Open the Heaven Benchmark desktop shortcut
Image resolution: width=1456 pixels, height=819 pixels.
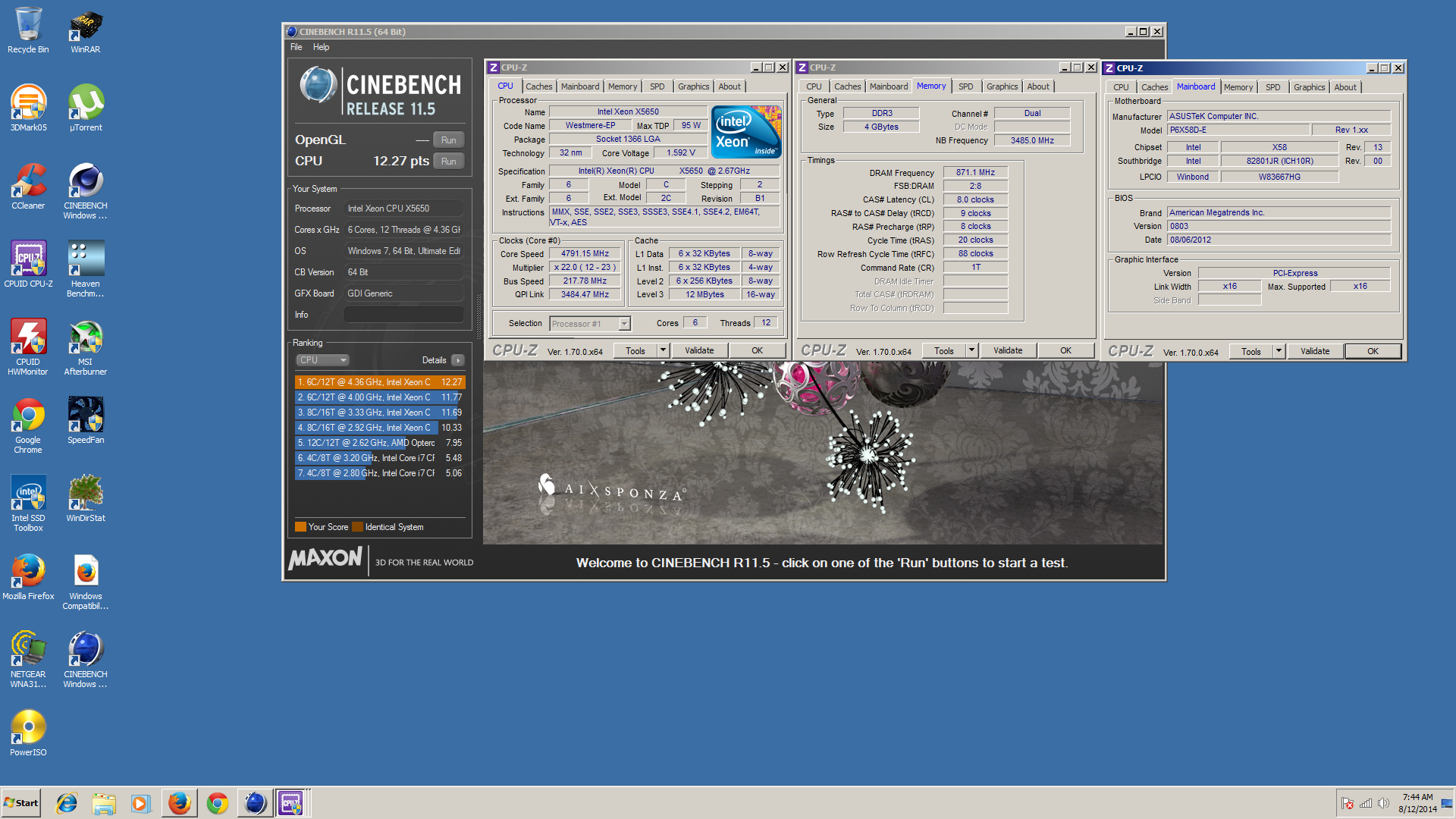[x=86, y=268]
